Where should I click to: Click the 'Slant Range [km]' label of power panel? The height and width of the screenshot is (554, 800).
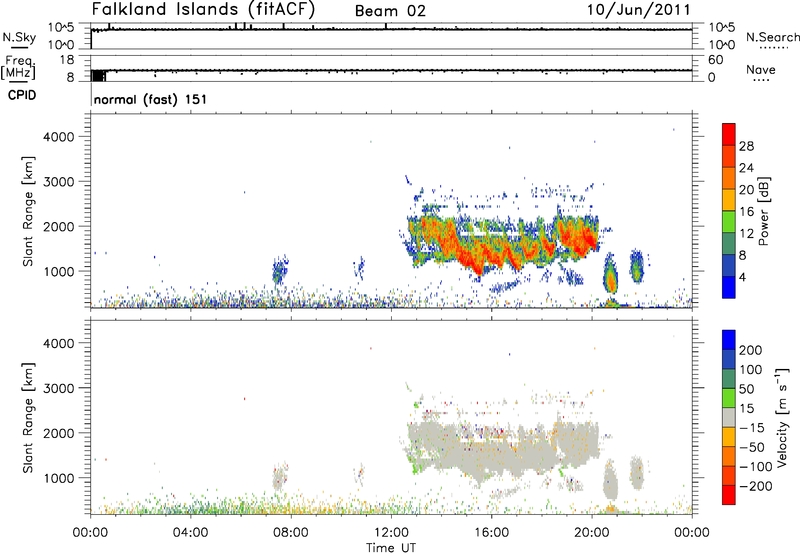(x=28, y=211)
